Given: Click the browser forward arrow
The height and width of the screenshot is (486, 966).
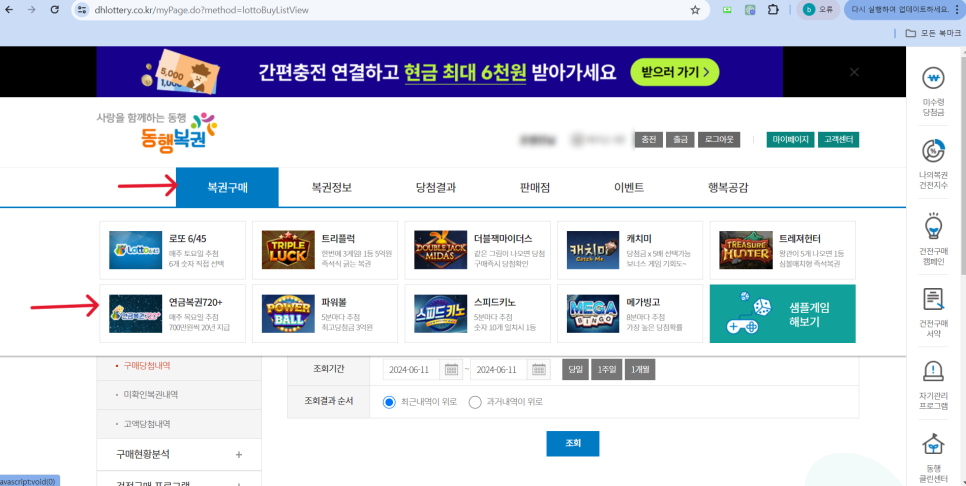Looking at the screenshot, I should pos(31,10).
